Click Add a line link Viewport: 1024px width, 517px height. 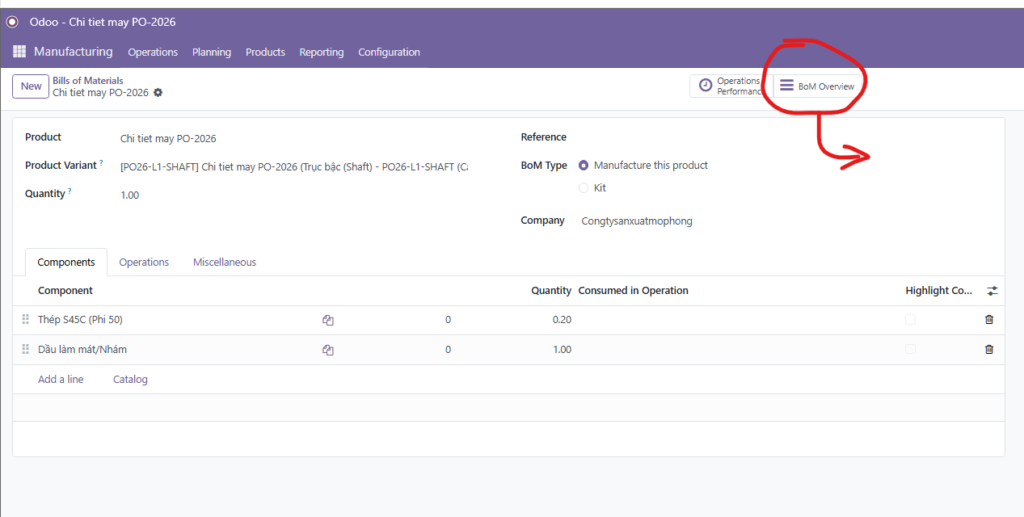61,379
